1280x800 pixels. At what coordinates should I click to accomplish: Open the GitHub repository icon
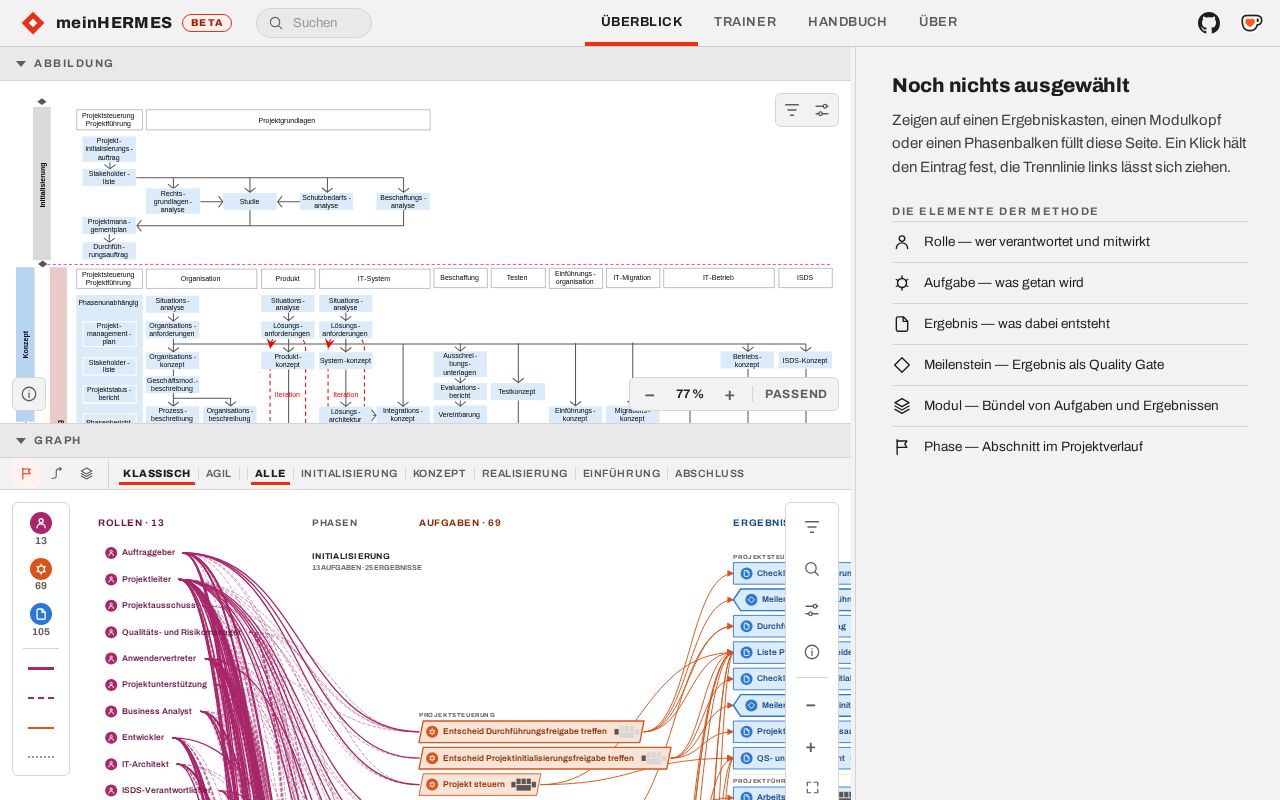tap(1209, 23)
